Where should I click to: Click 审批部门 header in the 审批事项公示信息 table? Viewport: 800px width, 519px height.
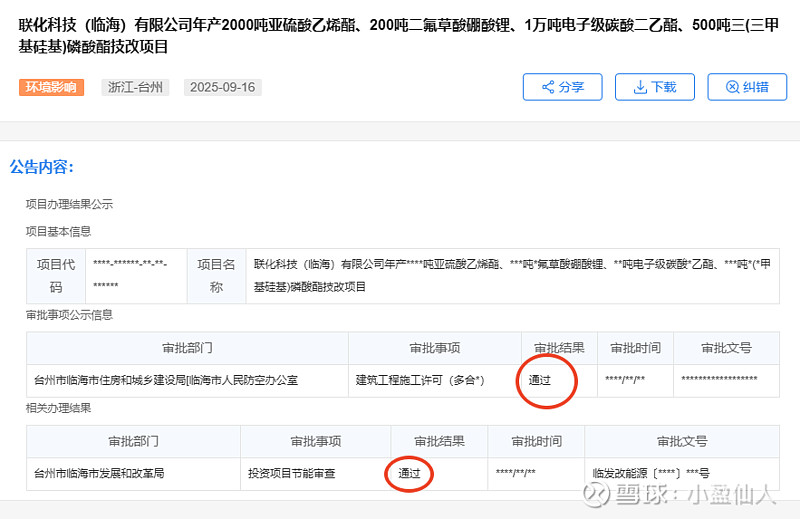click(x=187, y=348)
